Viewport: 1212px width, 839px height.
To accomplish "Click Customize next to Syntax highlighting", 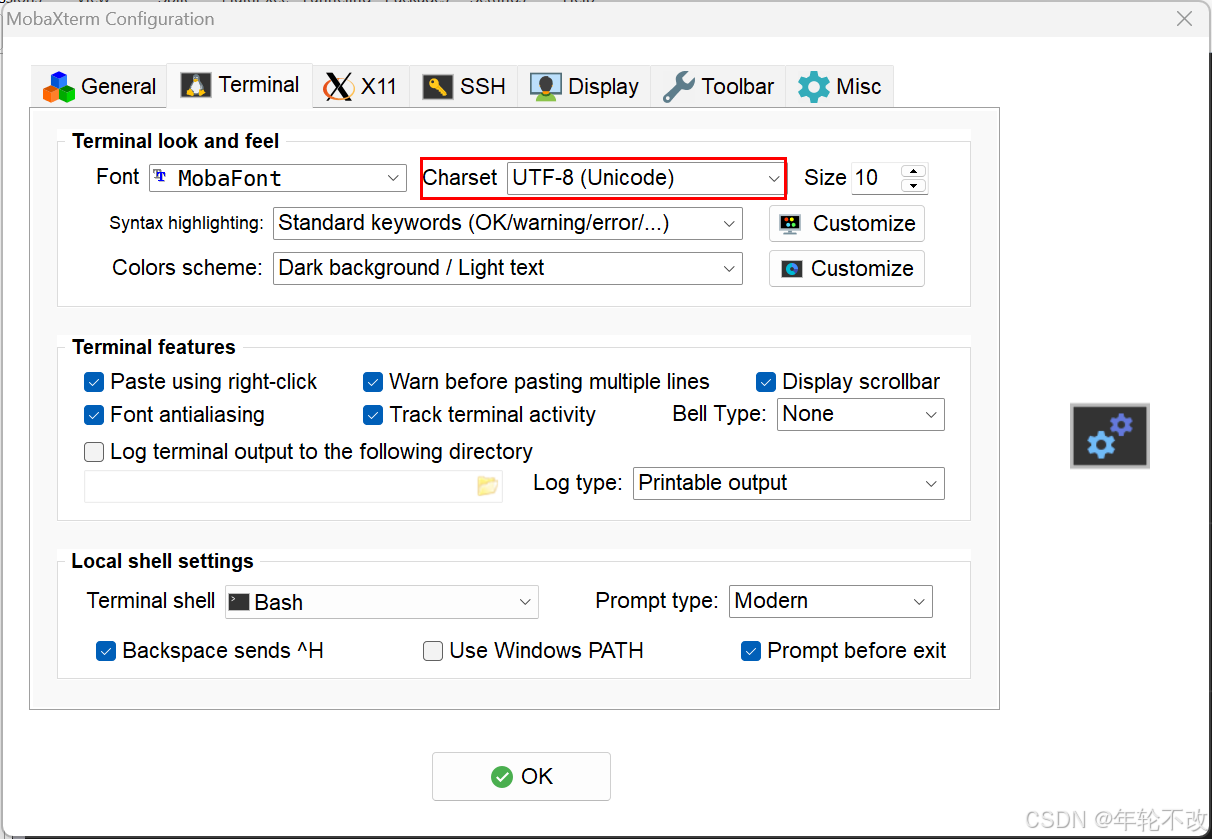I will tap(847, 223).
